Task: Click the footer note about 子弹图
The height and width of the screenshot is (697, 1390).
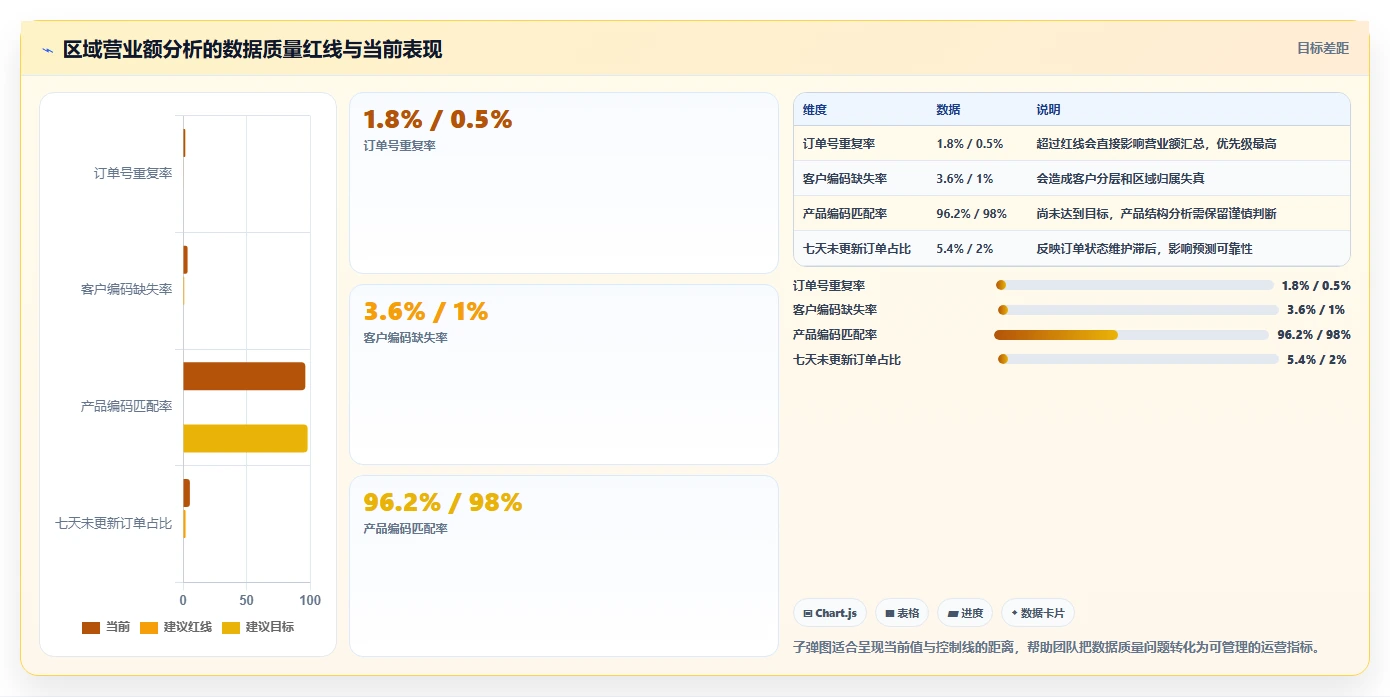Action: click(1056, 647)
